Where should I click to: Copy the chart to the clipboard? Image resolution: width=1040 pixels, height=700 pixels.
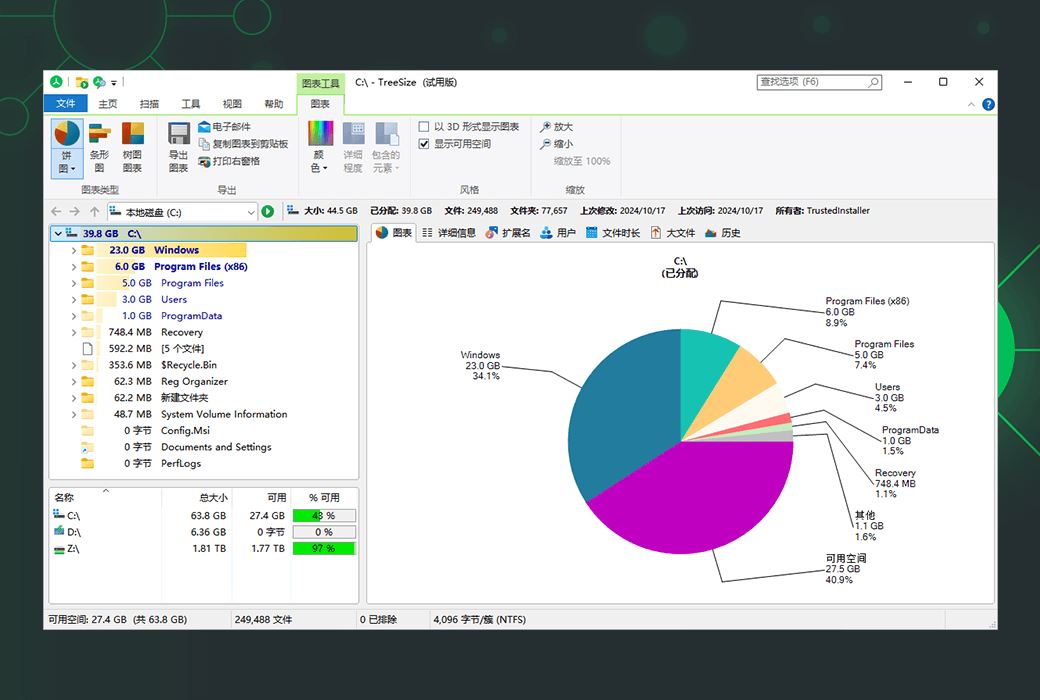click(243, 144)
